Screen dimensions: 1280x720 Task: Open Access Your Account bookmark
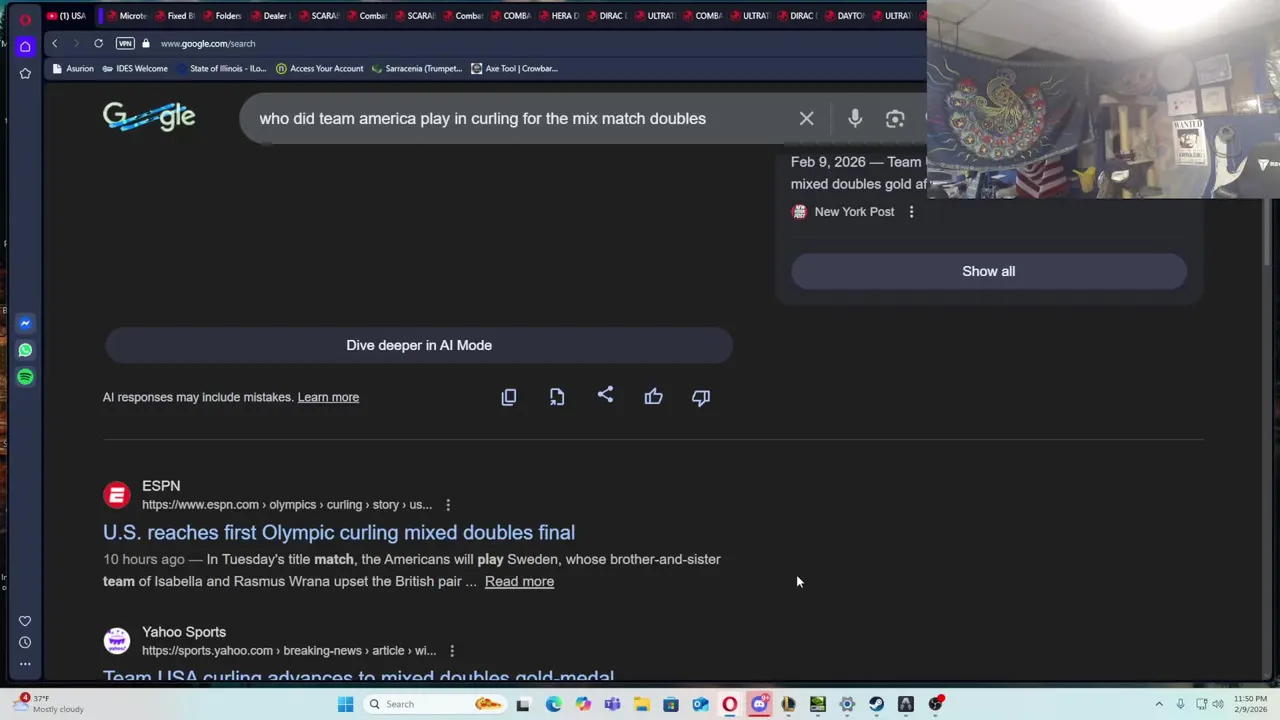pos(319,68)
